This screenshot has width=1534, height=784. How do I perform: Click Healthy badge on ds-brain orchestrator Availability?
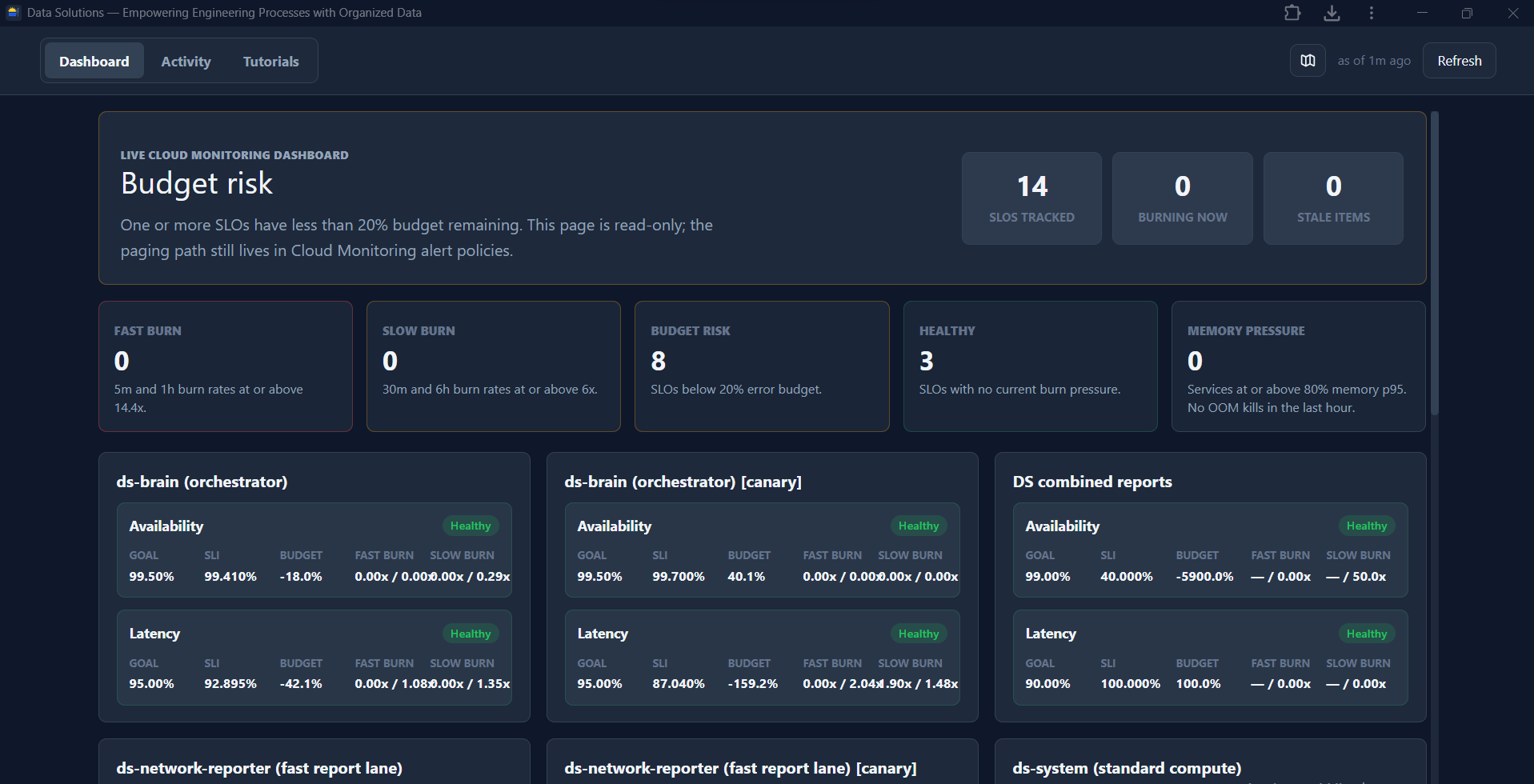(x=471, y=526)
